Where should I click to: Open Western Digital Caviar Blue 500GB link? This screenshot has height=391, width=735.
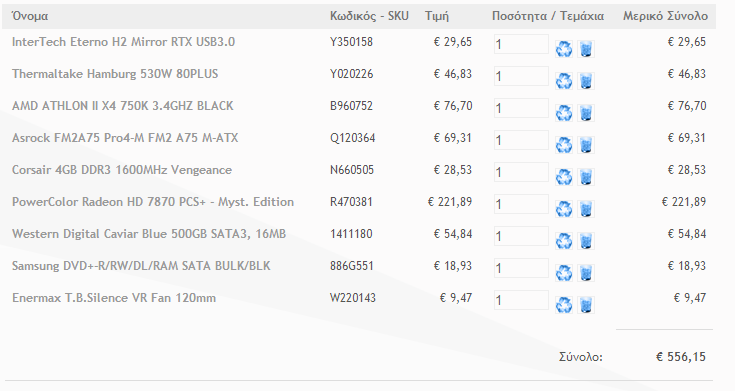tap(149, 234)
